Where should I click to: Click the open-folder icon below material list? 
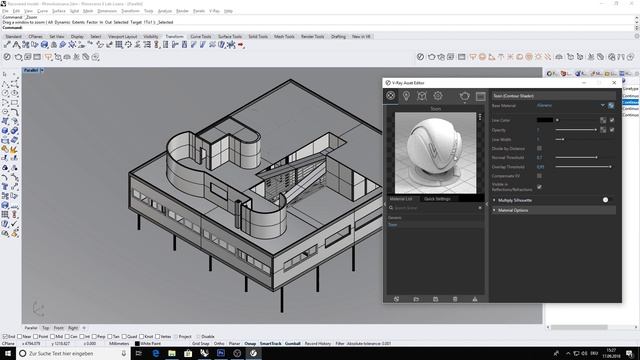pyautogui.click(x=416, y=299)
